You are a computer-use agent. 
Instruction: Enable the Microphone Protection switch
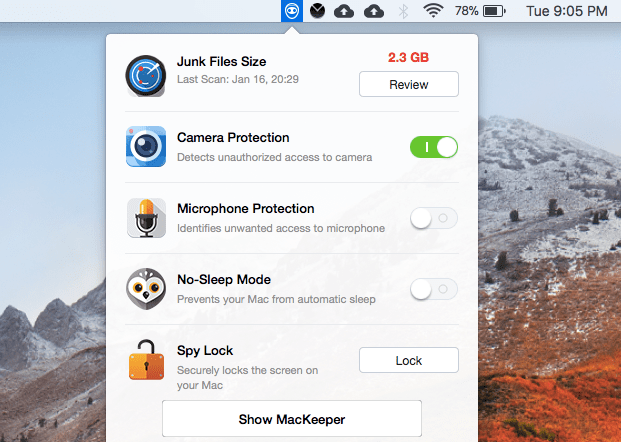point(433,218)
